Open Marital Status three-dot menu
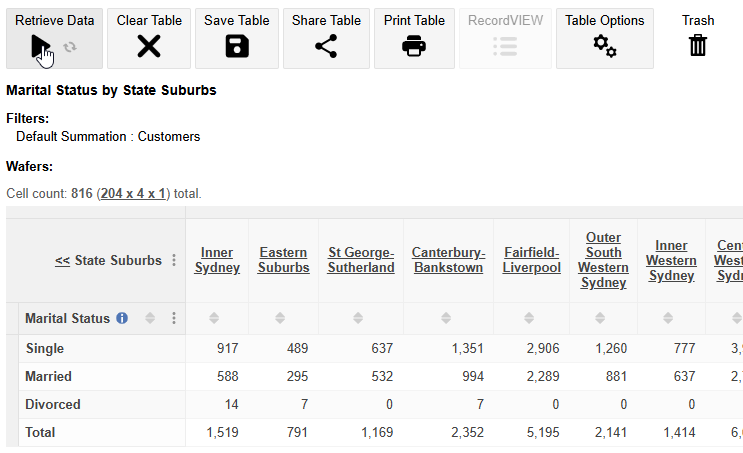 pos(174,318)
